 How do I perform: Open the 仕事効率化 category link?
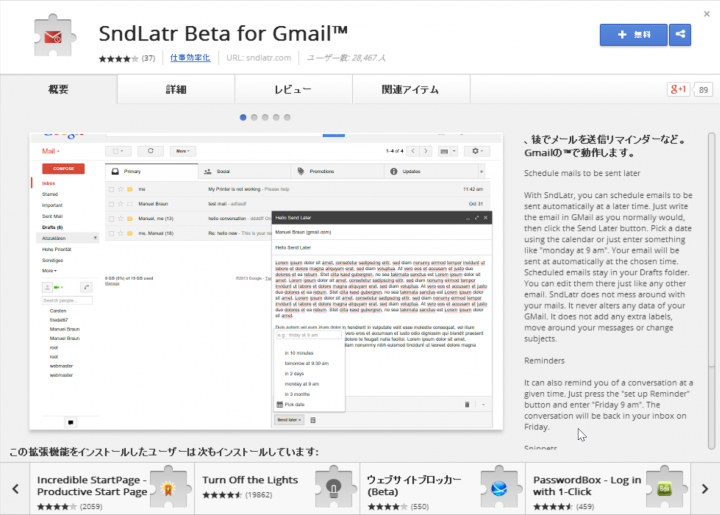pyautogui.click(x=190, y=58)
